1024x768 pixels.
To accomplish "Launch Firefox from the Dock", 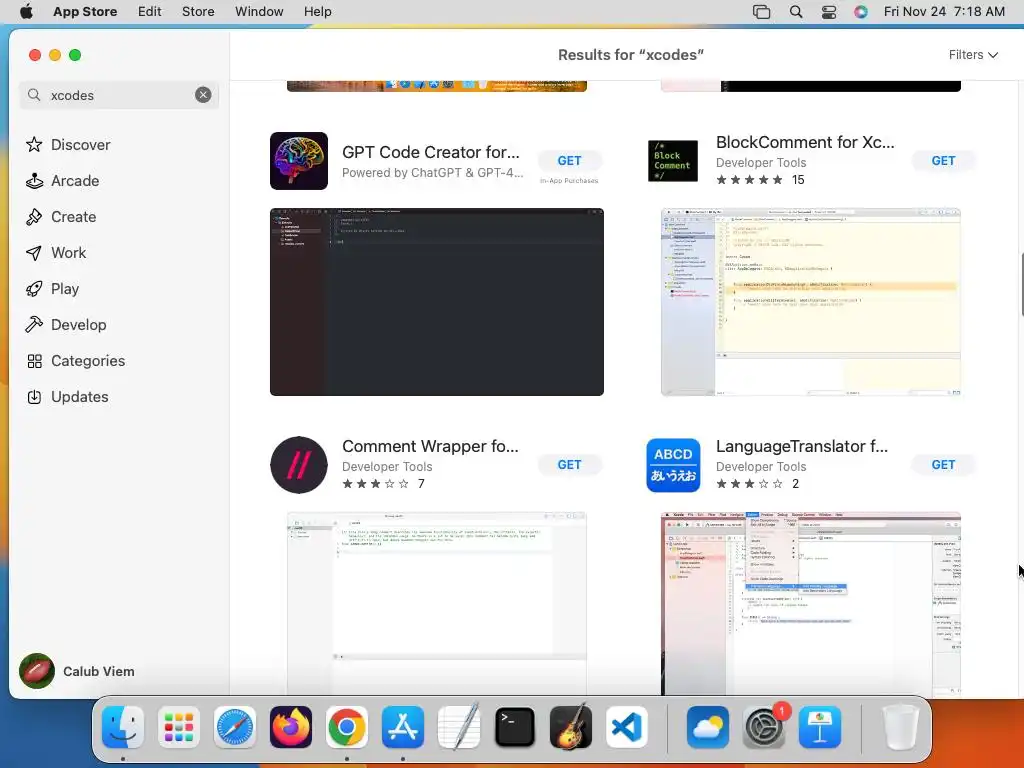I will click(291, 727).
